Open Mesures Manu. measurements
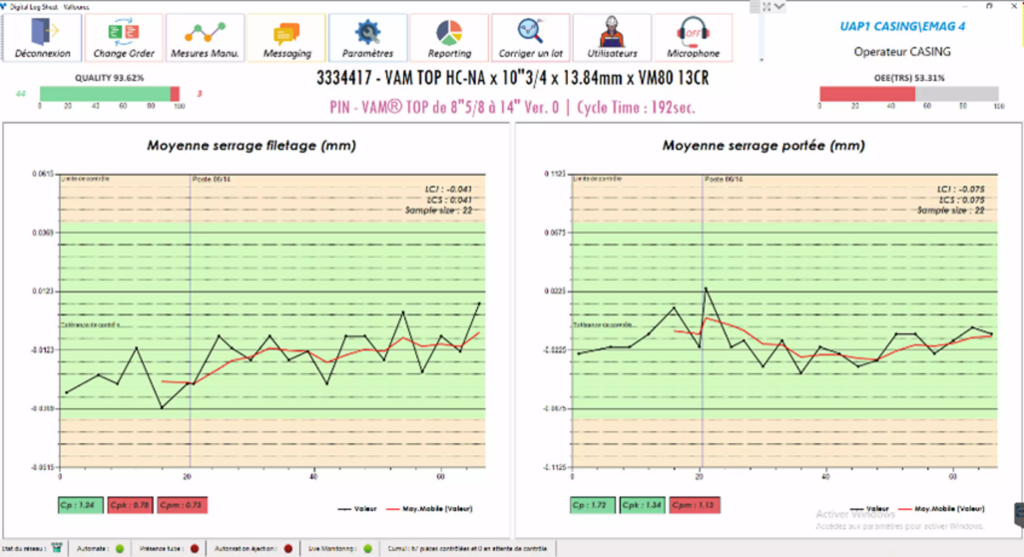 (x=204, y=38)
